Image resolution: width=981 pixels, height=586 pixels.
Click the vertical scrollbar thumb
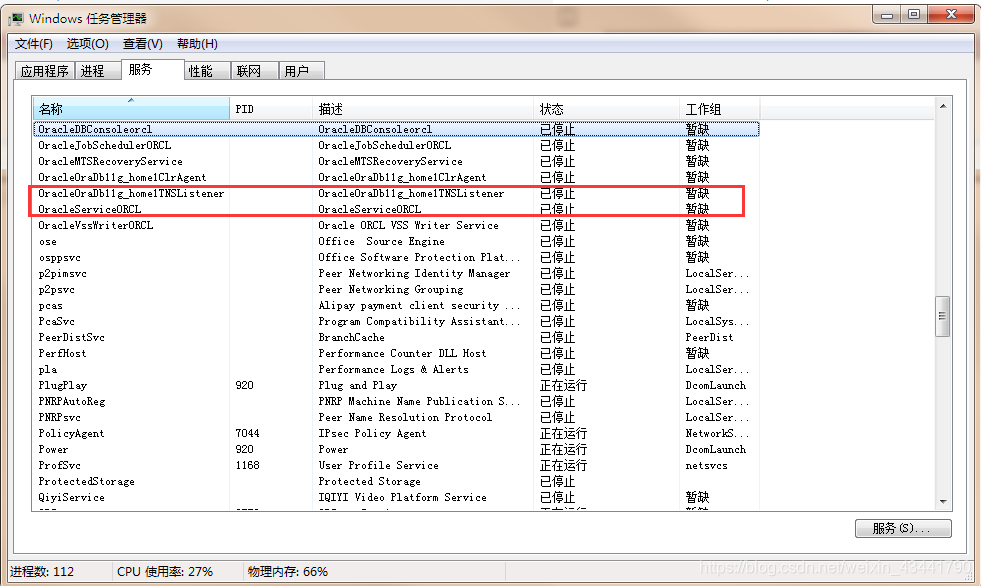[943, 316]
